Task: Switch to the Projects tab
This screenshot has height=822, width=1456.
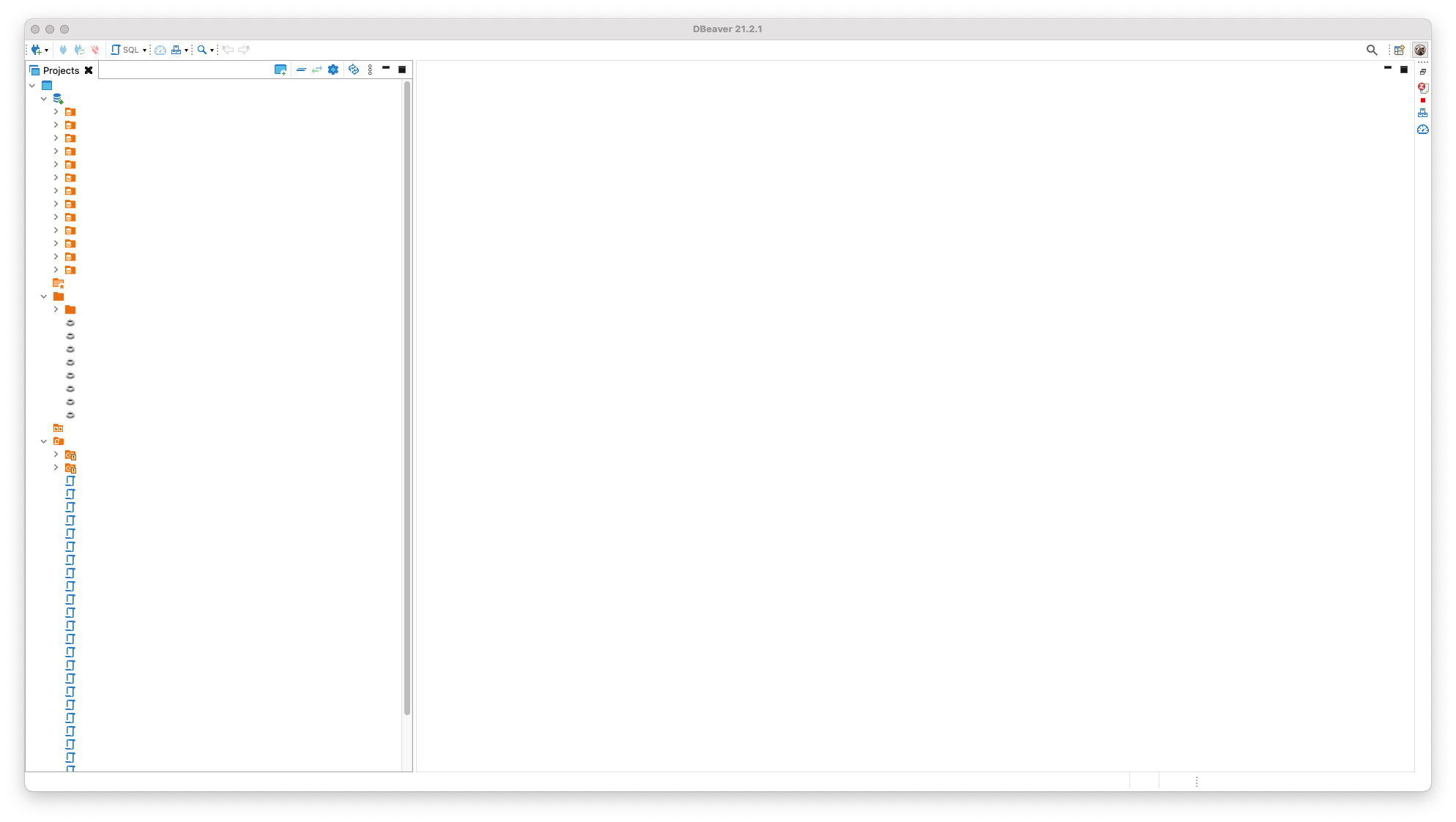Action: click(x=62, y=70)
